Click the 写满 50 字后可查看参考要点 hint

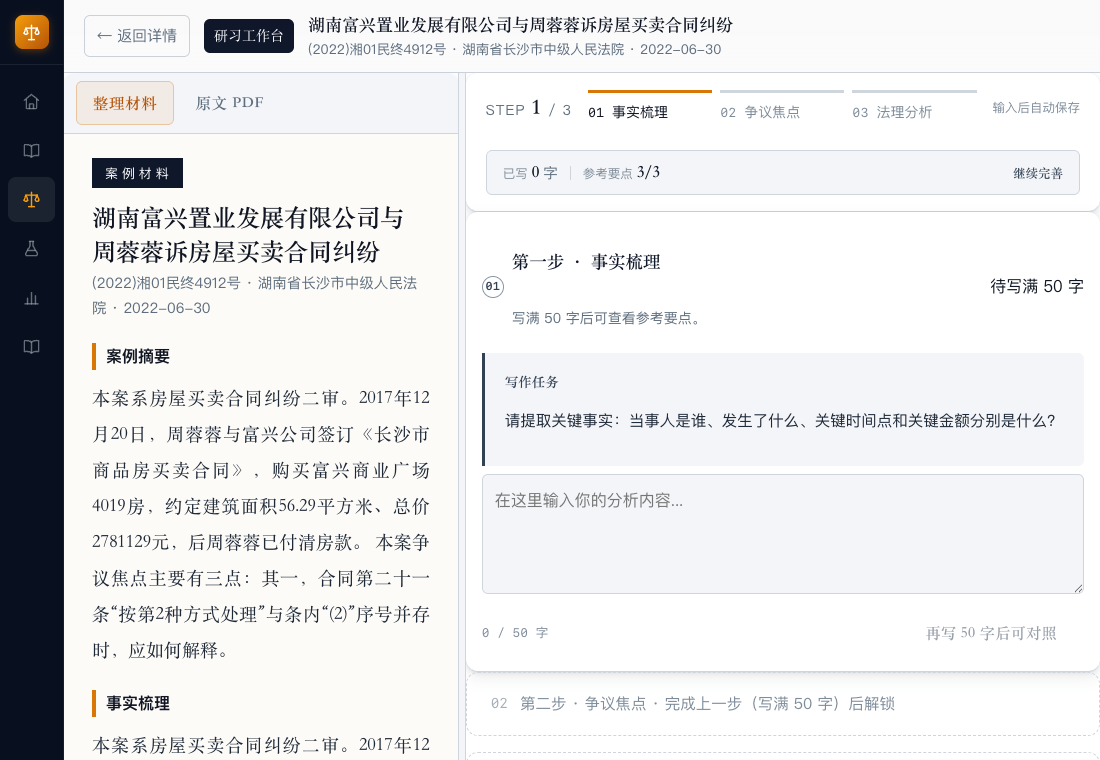click(x=606, y=318)
